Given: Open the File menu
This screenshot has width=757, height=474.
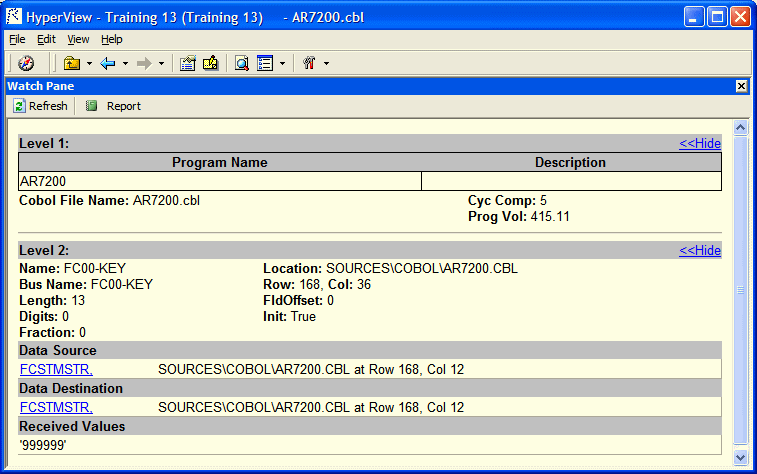Looking at the screenshot, I should 17,39.
